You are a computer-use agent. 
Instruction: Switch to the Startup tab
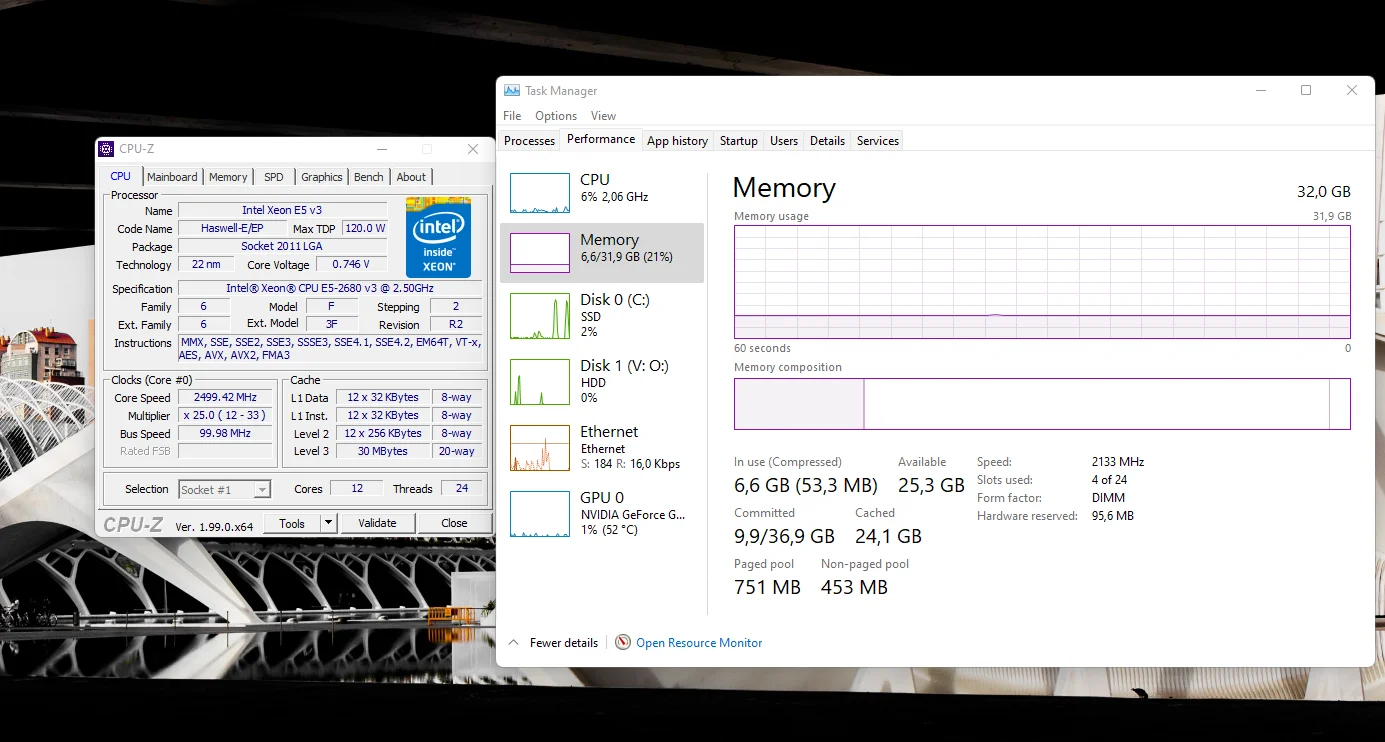pyautogui.click(x=739, y=141)
